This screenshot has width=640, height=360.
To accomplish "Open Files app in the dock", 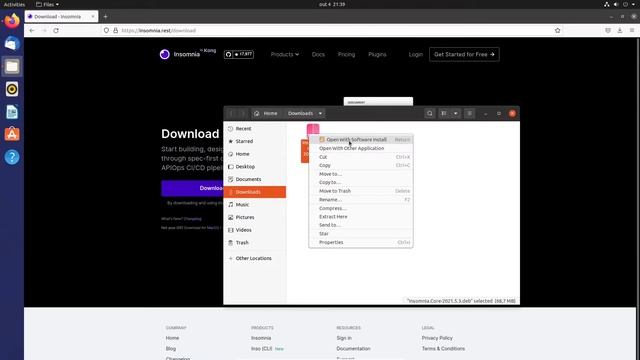I will pyautogui.click(x=12, y=66).
